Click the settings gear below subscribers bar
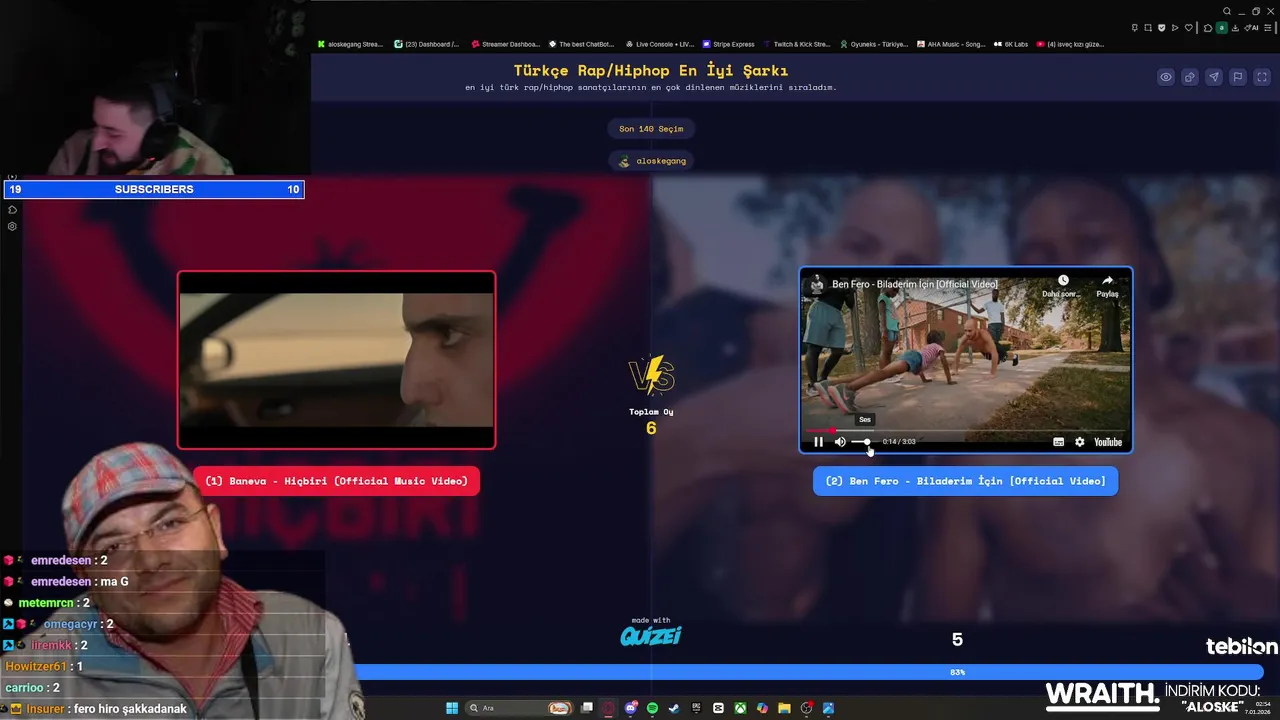 [12, 226]
